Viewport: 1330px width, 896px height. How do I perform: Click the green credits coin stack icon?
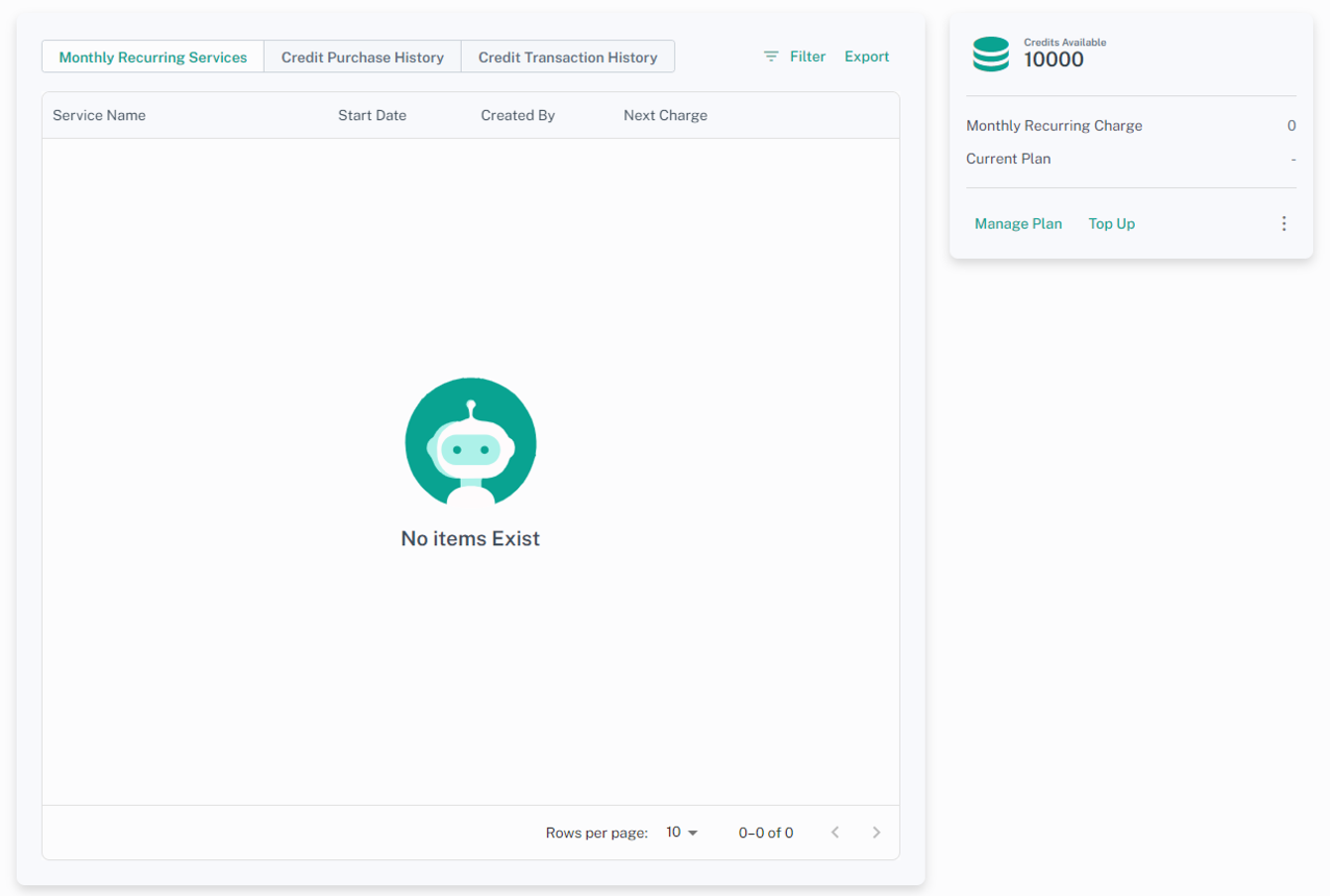(990, 54)
